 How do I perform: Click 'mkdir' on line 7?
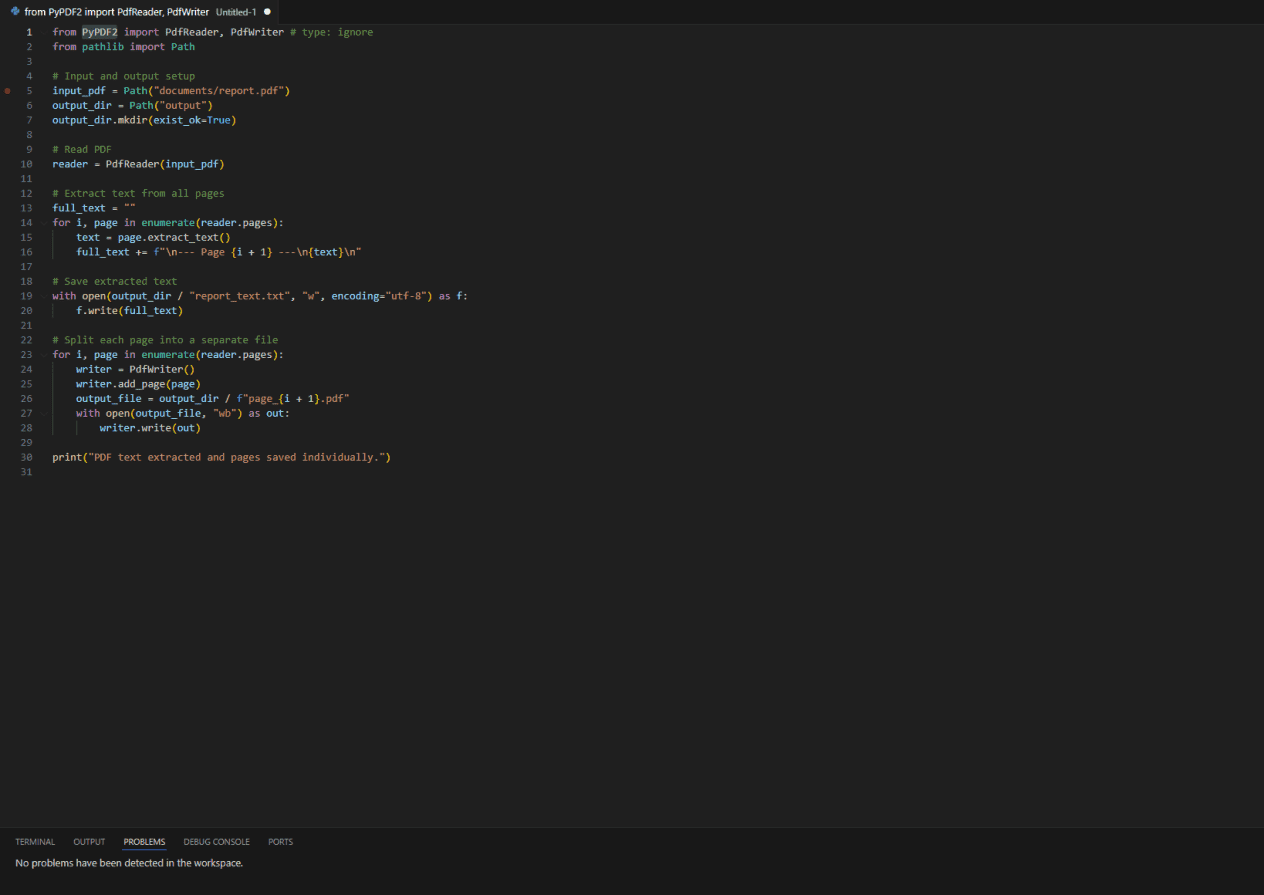coord(133,120)
